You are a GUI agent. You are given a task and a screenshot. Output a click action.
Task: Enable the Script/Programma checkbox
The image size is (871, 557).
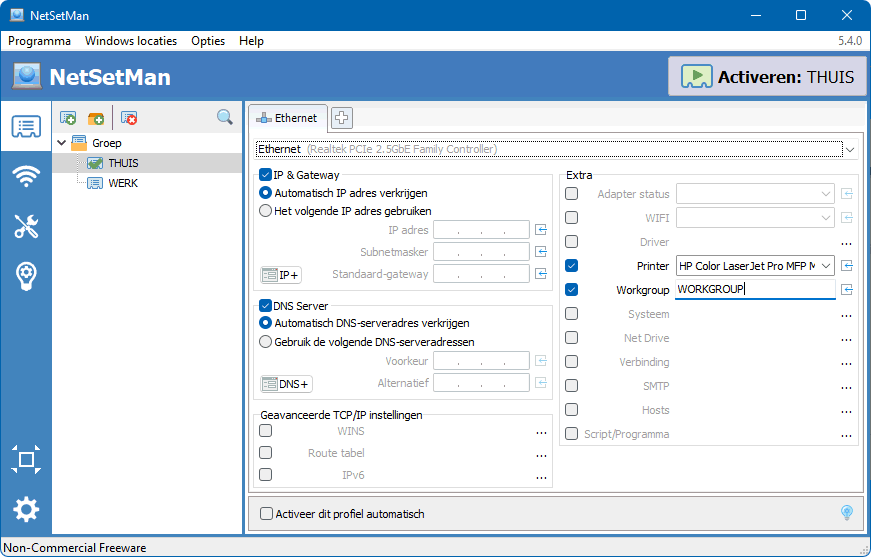coord(571,434)
